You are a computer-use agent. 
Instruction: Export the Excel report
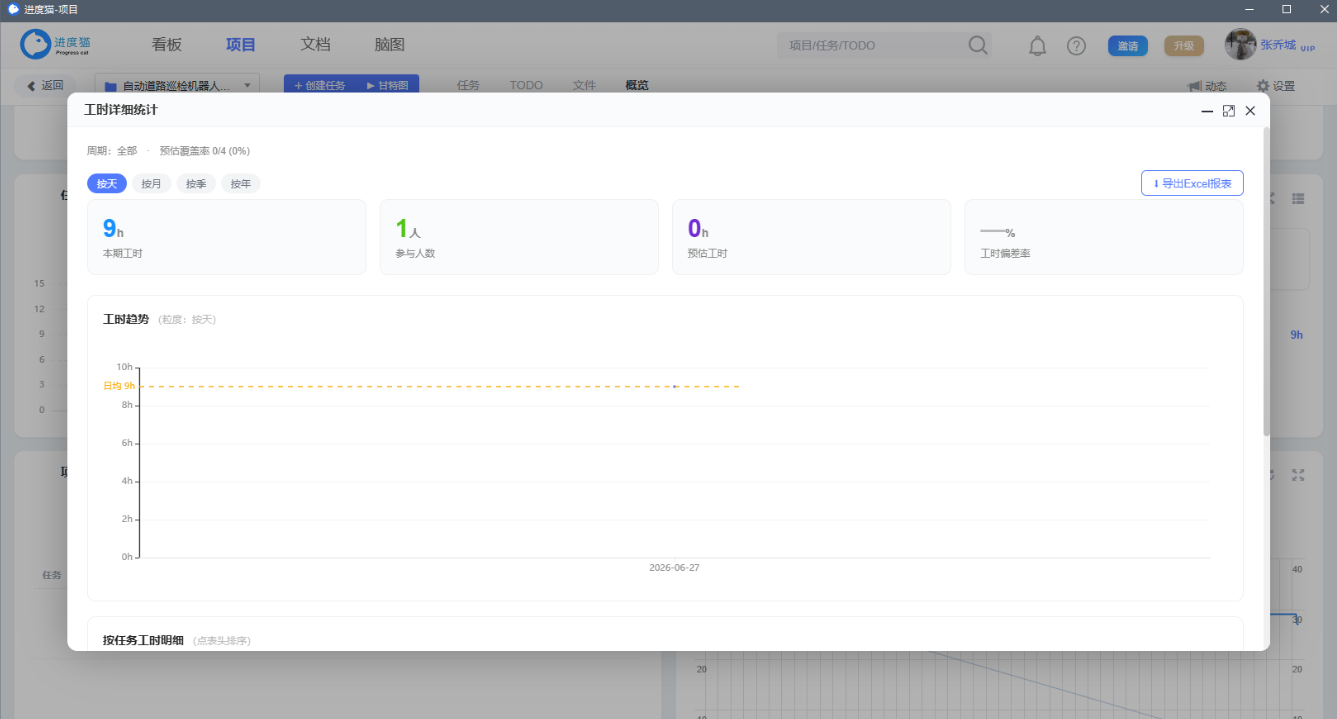tap(1192, 183)
